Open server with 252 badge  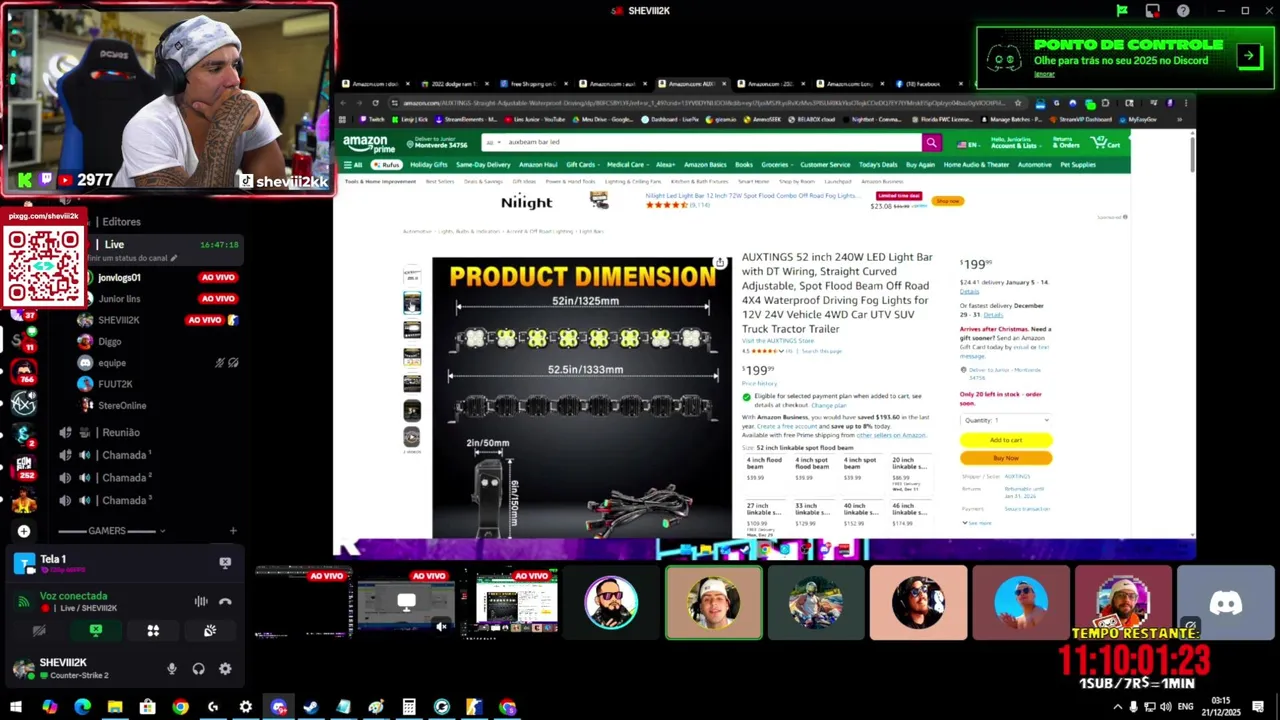(24, 466)
